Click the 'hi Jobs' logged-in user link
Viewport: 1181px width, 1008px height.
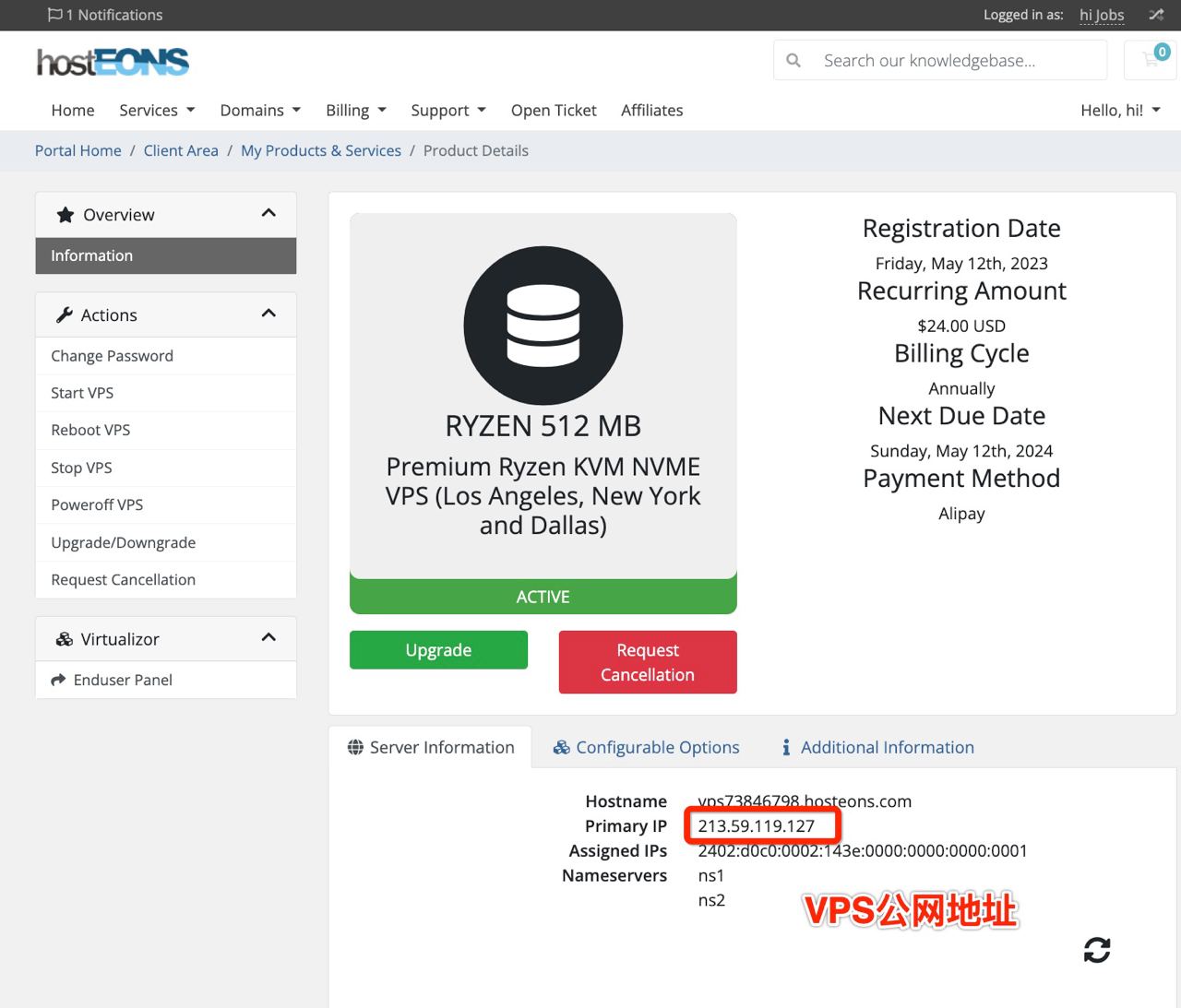click(x=1102, y=15)
